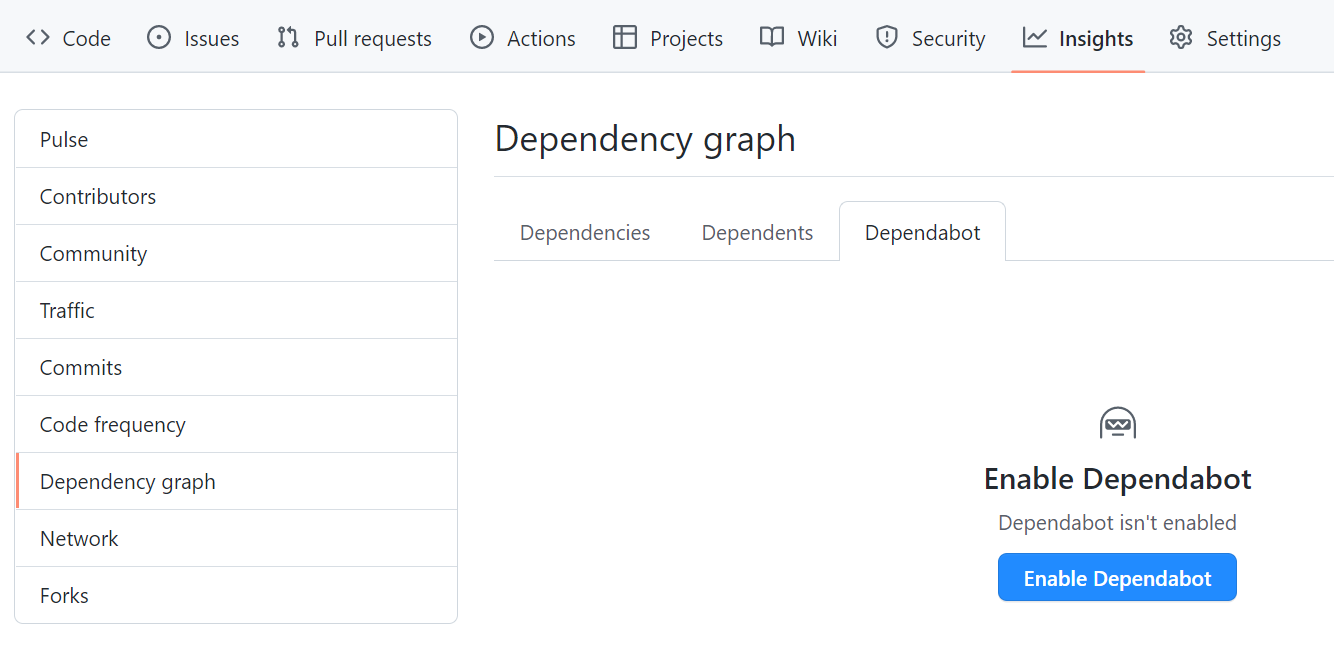Screen dimensions: 1334x653
Task: Click the Dependency graph page heading
Action: click(645, 138)
